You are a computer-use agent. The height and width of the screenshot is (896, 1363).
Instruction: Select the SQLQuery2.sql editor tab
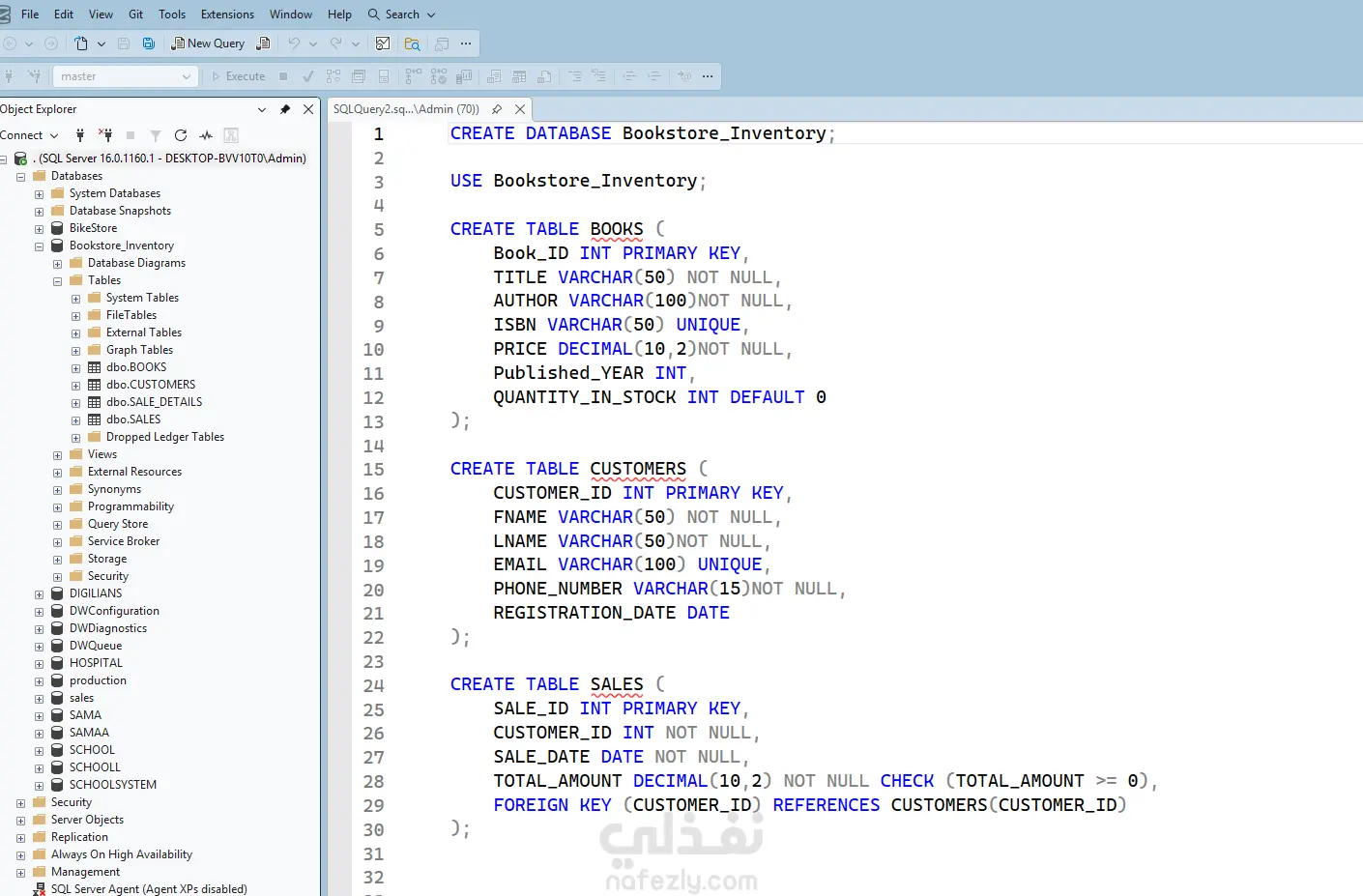pos(406,109)
